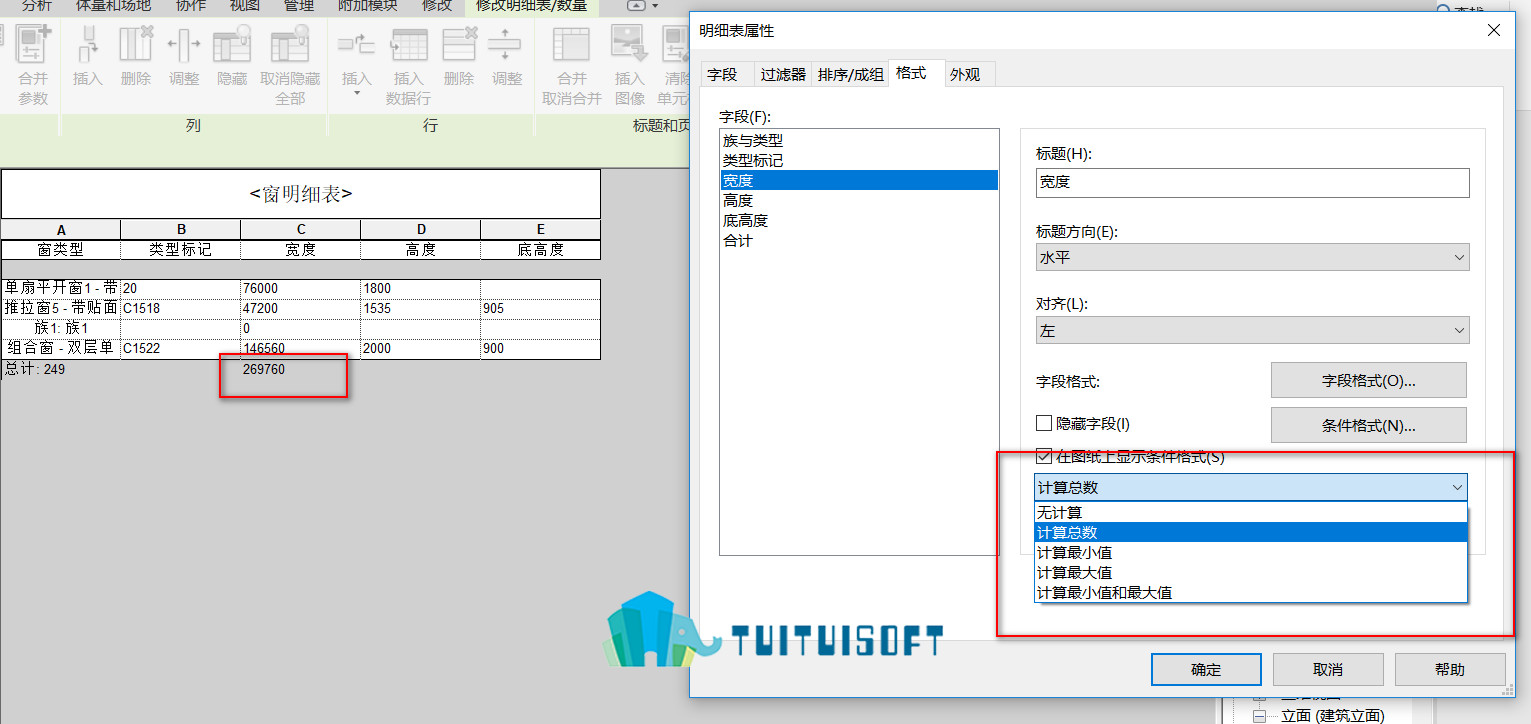Close the 明细表属性 dialog
Viewport: 1531px width, 724px height.
(1494, 31)
